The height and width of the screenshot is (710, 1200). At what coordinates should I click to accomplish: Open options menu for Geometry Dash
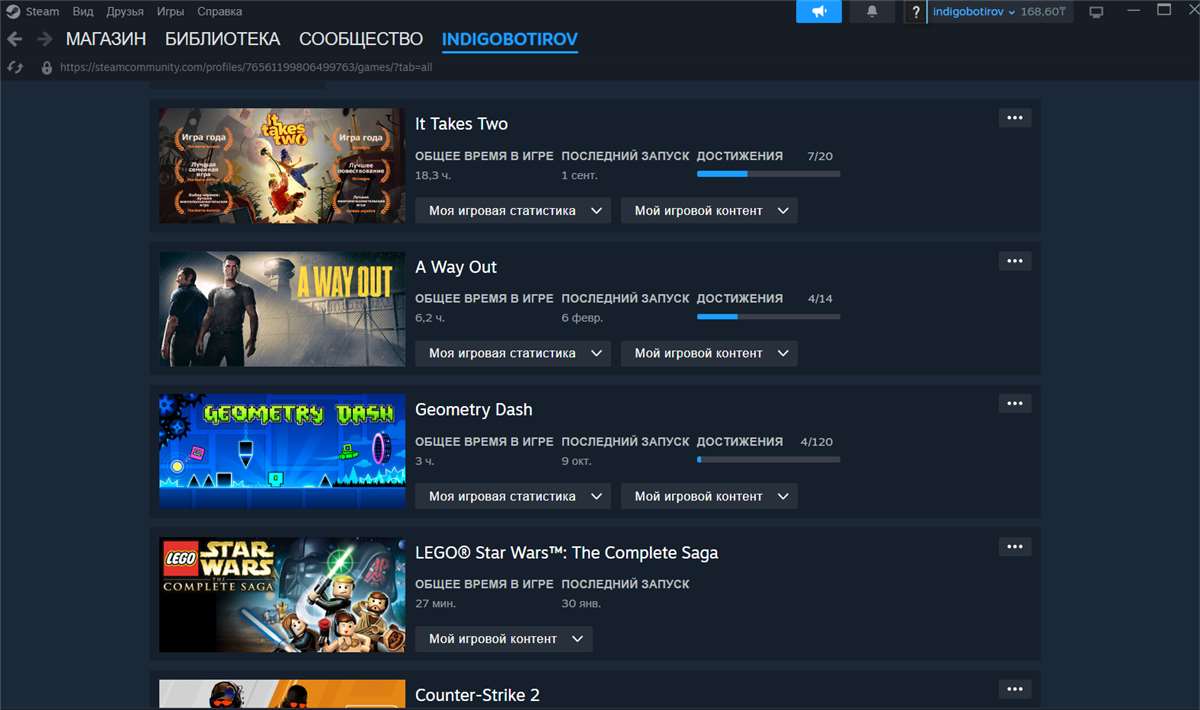point(1014,402)
